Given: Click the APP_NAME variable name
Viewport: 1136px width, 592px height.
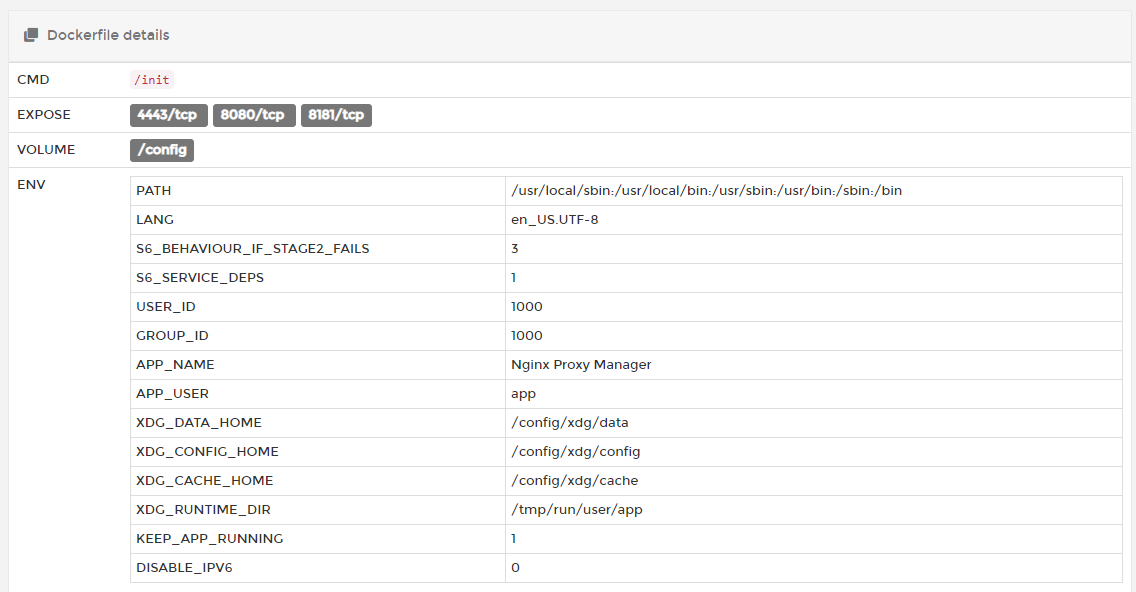Looking at the screenshot, I should coord(175,364).
